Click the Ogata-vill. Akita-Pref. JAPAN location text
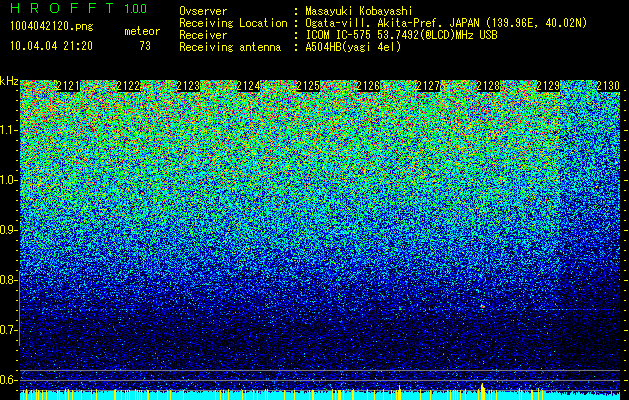 click(x=446, y=23)
